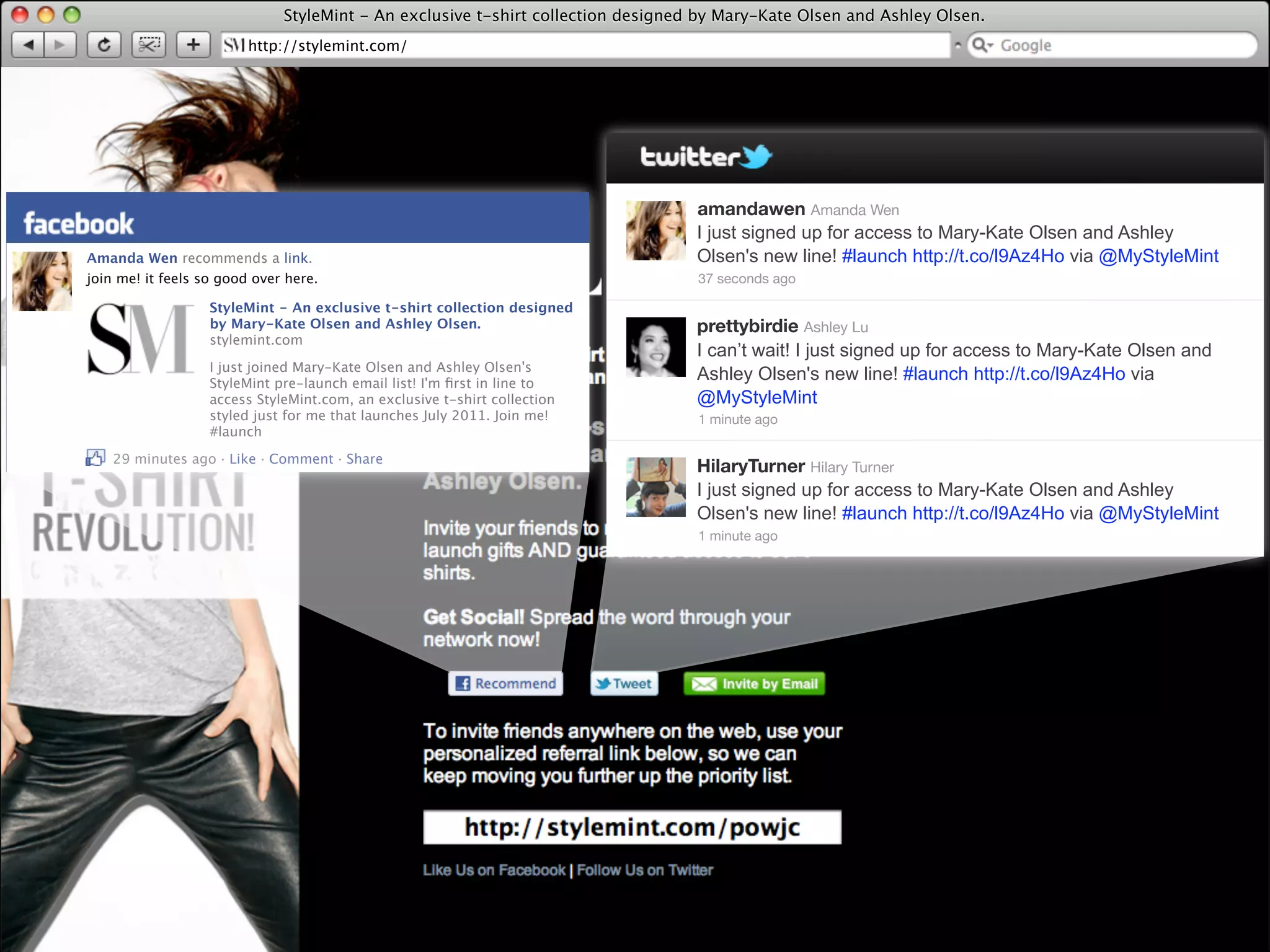Open the Like Us on Facebook link
The image size is (1270, 952).
pyautogui.click(x=494, y=870)
